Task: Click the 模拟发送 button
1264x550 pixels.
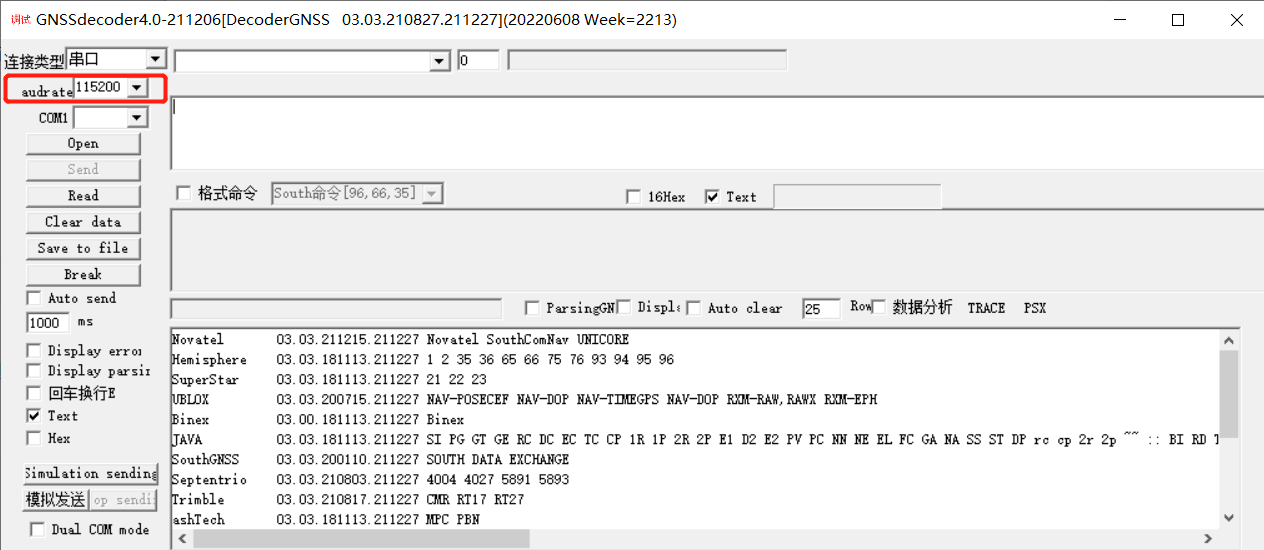Action: [56, 500]
